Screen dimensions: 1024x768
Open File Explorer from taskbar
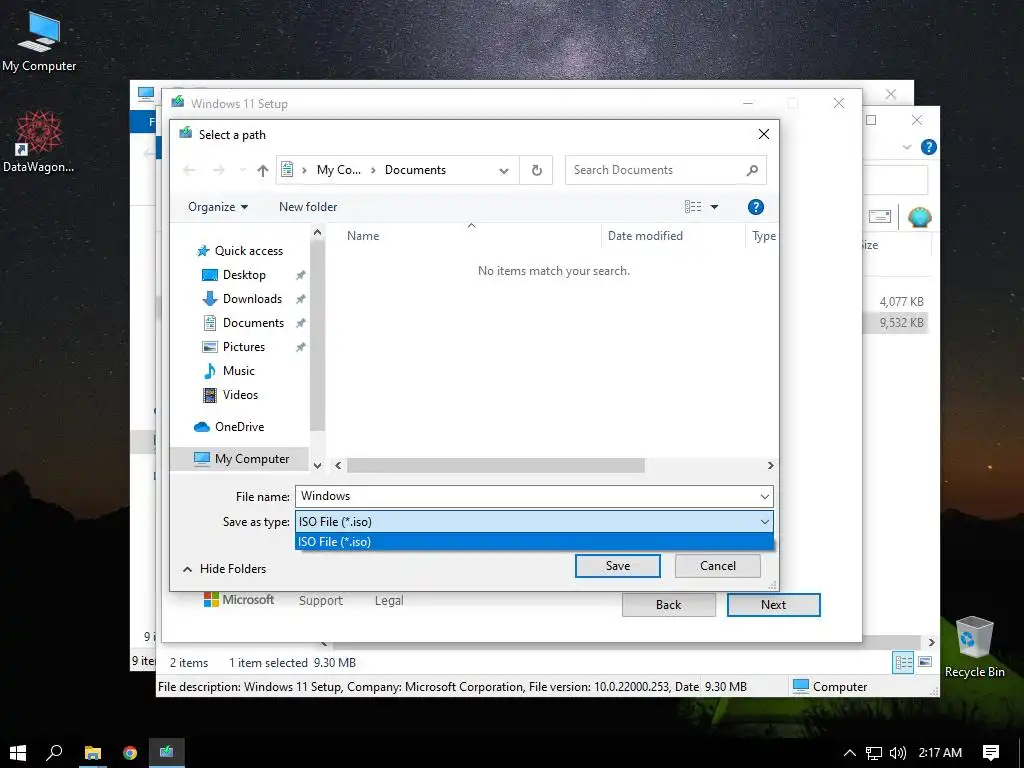pyautogui.click(x=93, y=752)
